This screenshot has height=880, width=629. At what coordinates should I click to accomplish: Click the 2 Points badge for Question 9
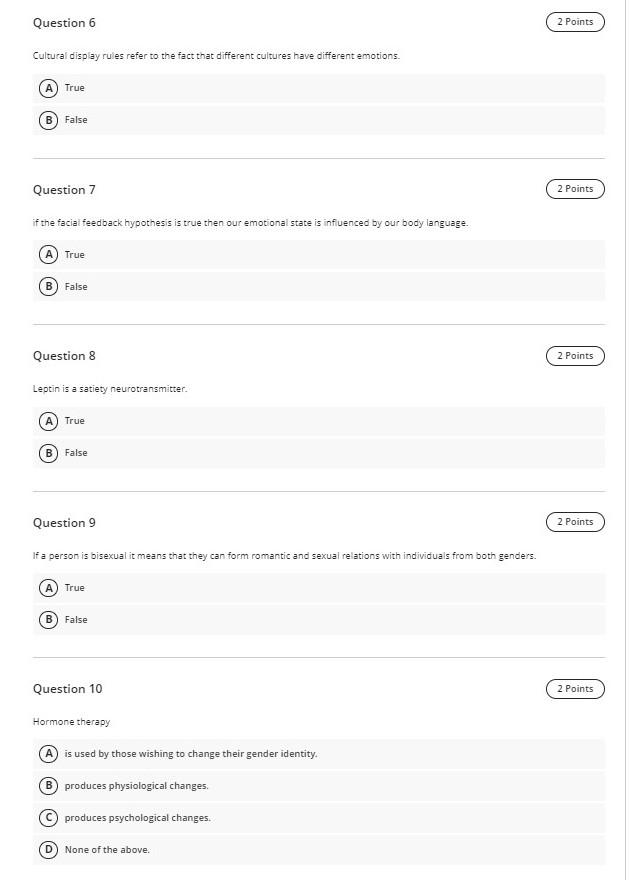[575, 521]
